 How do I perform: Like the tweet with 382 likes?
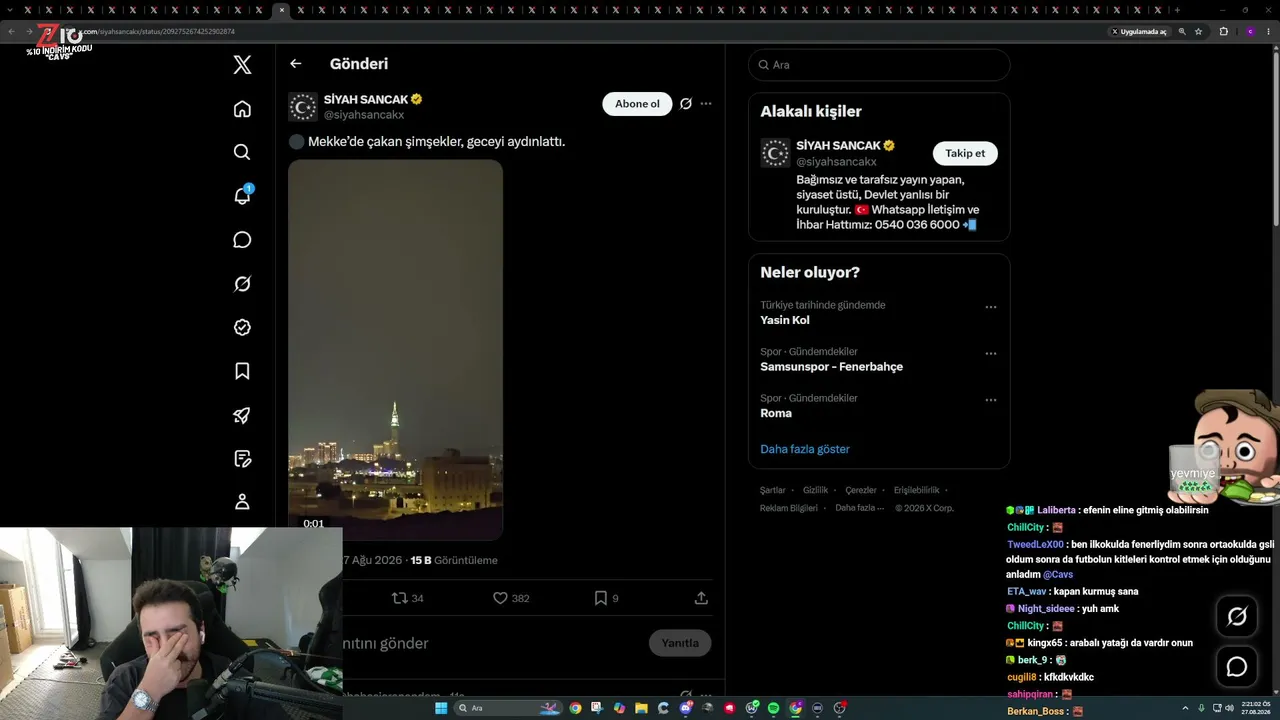point(511,598)
